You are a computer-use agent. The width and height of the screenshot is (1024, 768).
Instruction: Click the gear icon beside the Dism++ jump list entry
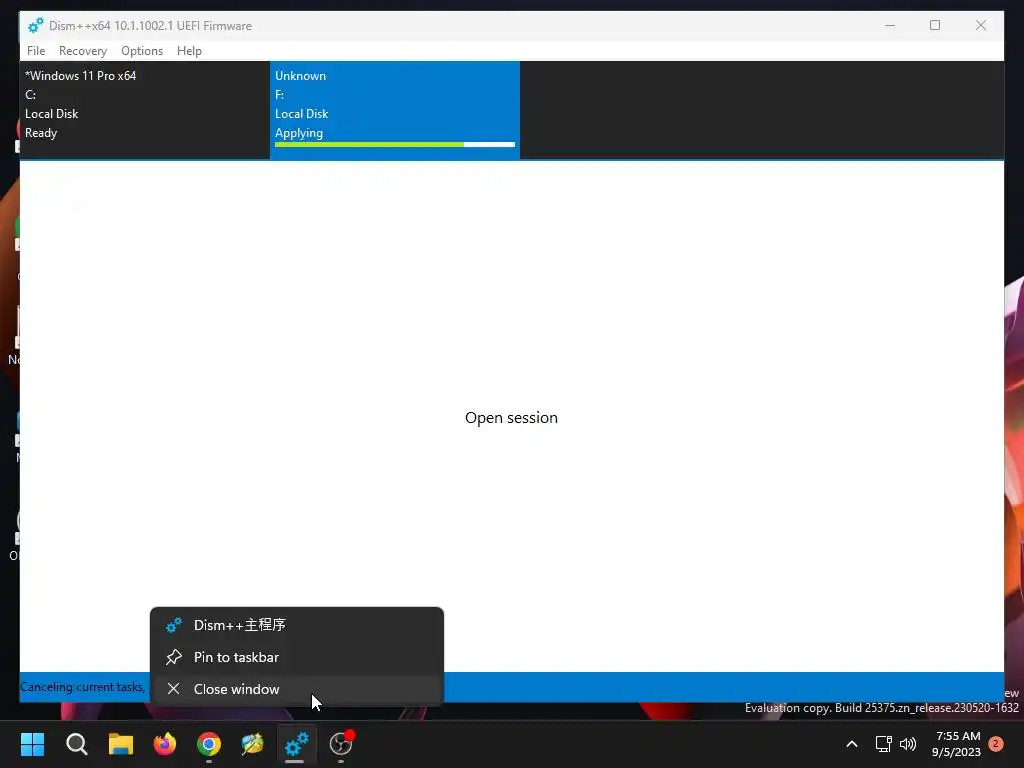coord(174,625)
